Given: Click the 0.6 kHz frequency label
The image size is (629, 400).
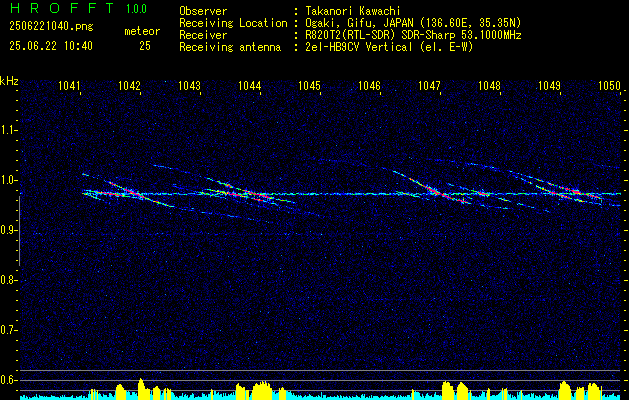Looking at the screenshot, I should point(8,380).
